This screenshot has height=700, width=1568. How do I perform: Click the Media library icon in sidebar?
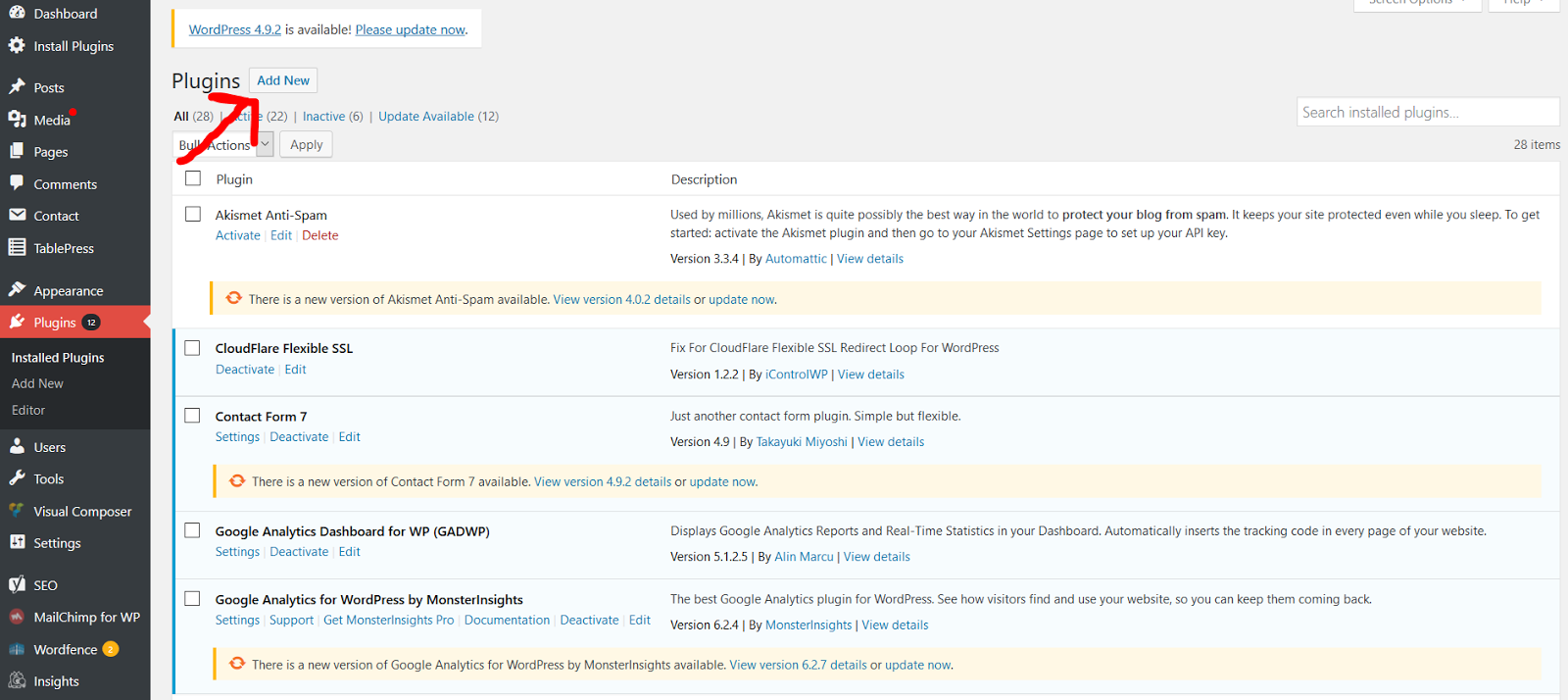coord(17,119)
